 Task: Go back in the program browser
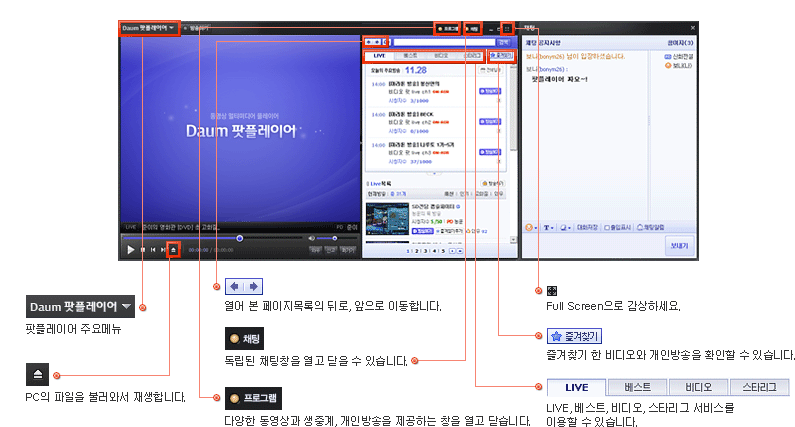[370, 42]
